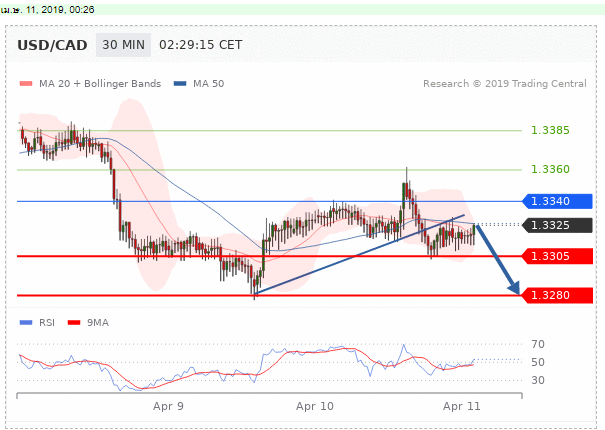Screen dimensions: 605x430
Task: Click the 9MA red legend swatch
Action: 74,322
